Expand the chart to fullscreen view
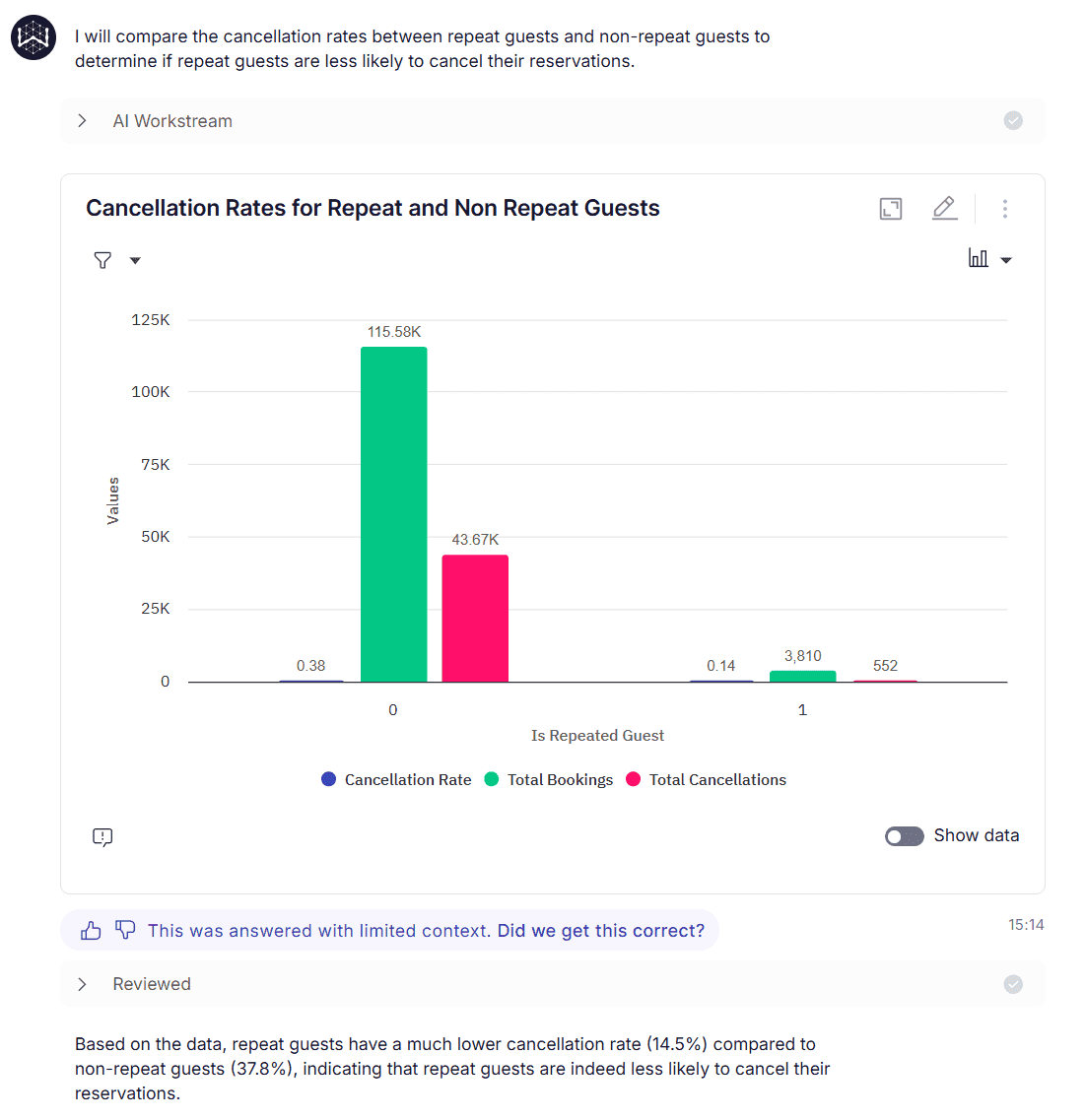This screenshot has height=1120, width=1086. (x=890, y=209)
